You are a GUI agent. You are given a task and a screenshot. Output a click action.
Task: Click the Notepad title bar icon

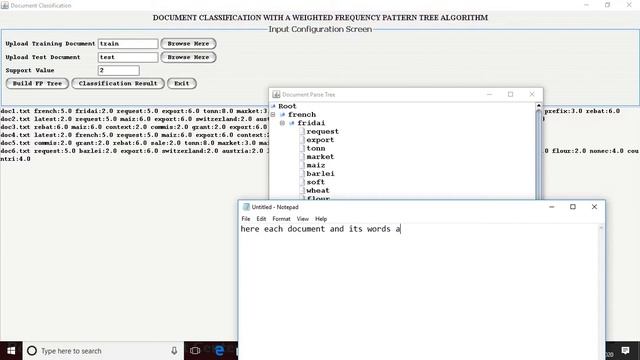pyautogui.click(x=246, y=207)
